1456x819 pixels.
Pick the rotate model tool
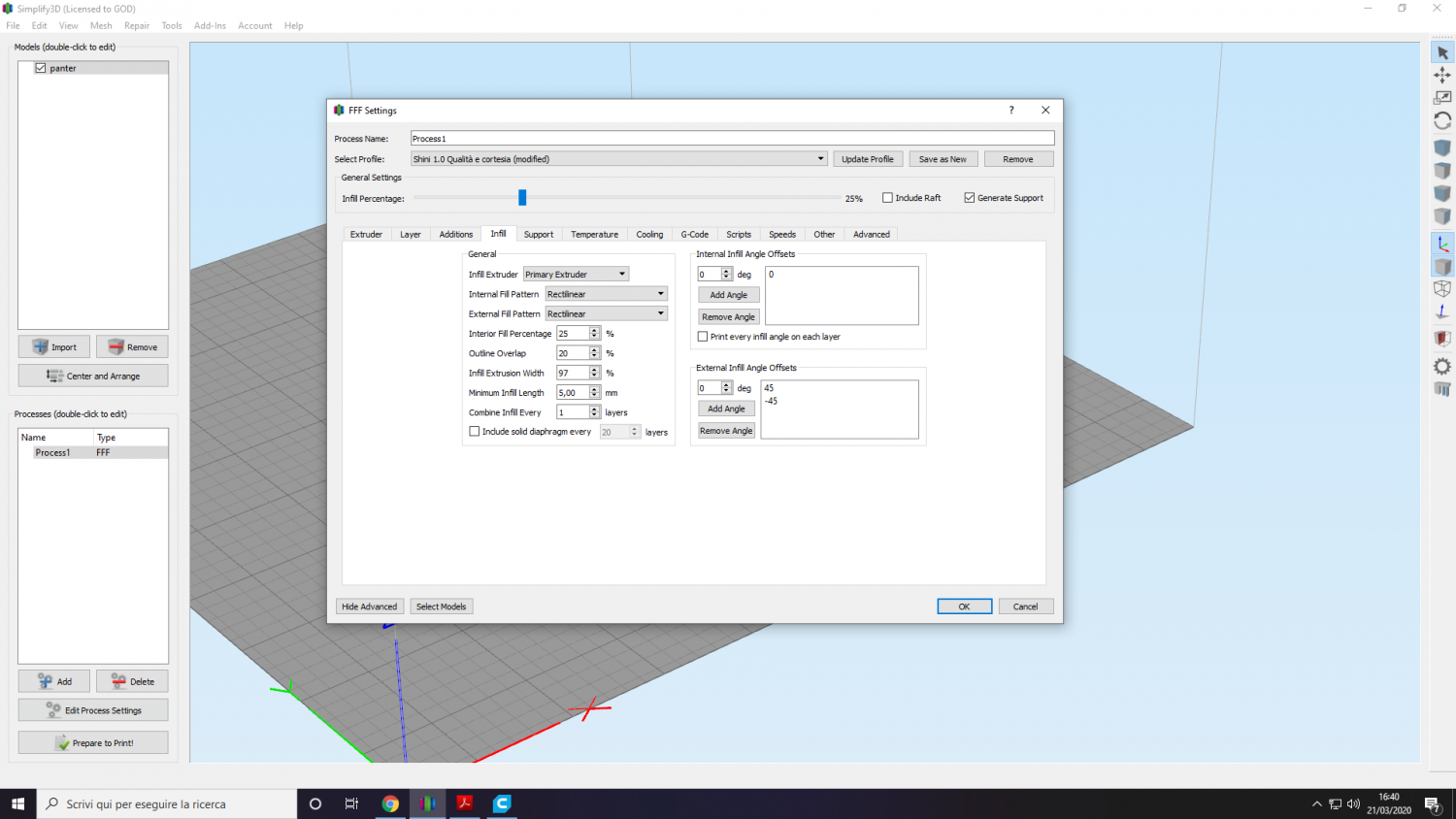click(1442, 121)
